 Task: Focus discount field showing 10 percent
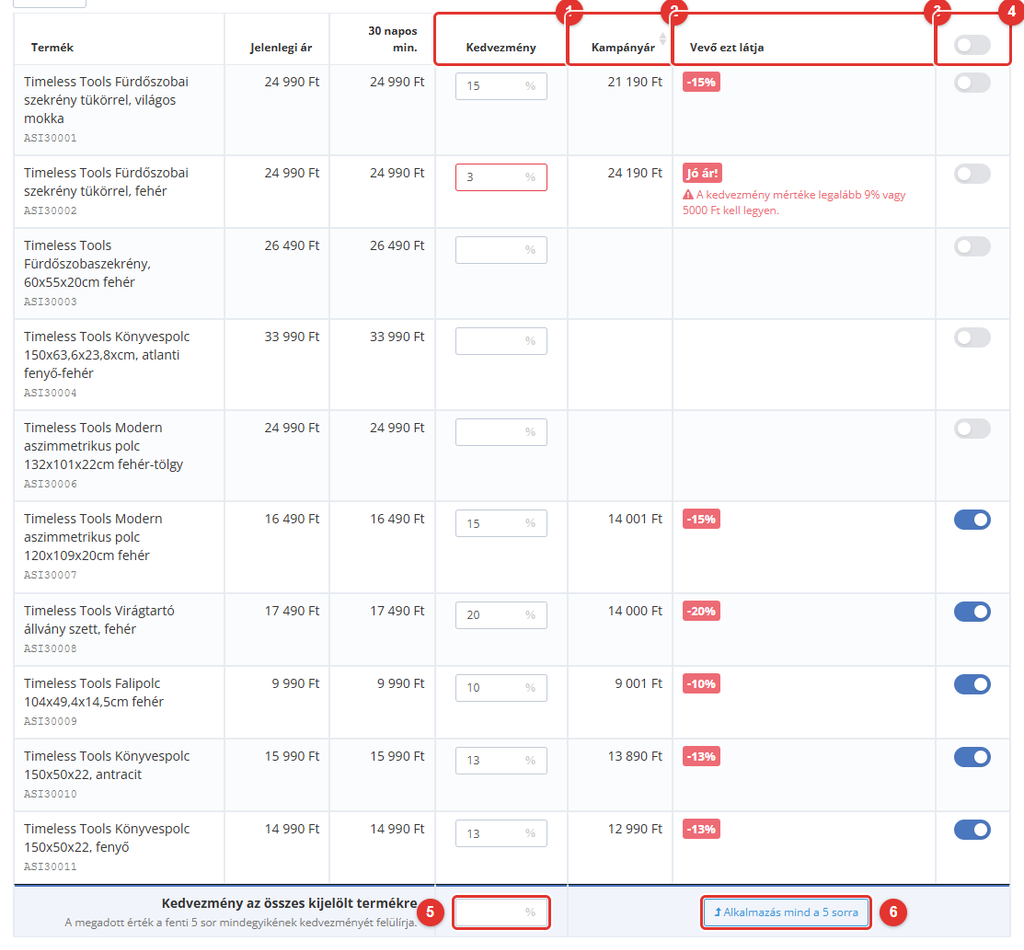501,688
